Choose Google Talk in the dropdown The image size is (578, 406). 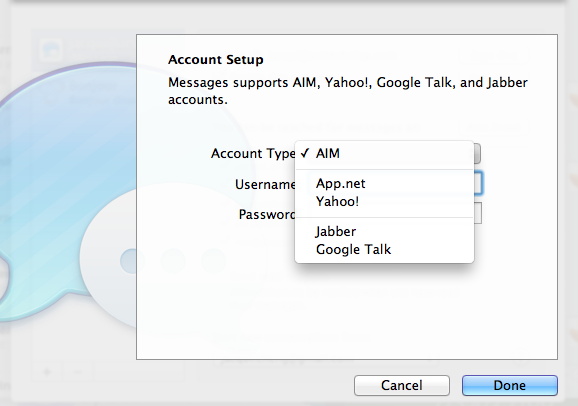coord(384,249)
